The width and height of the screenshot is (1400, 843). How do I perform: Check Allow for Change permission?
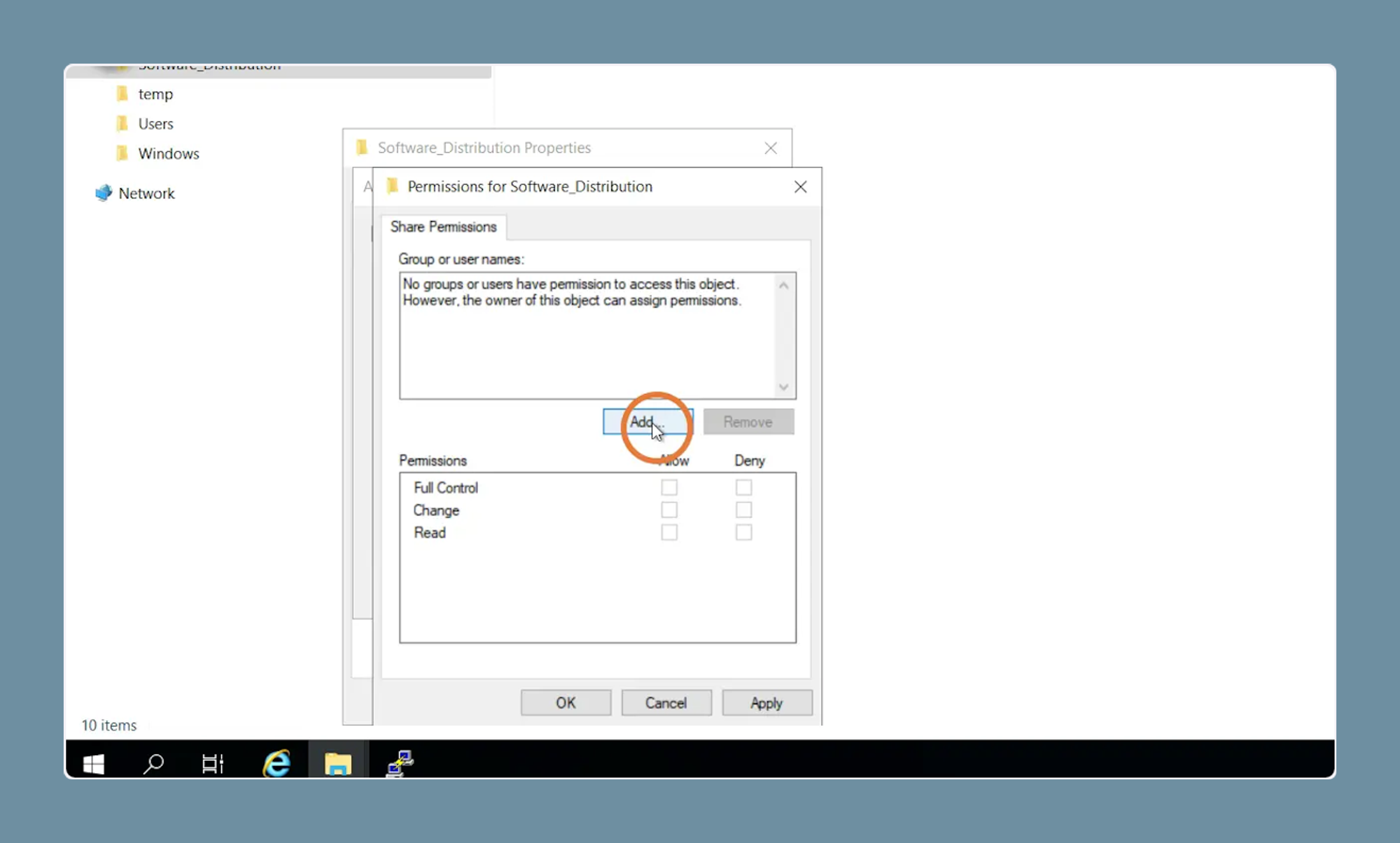coord(669,510)
